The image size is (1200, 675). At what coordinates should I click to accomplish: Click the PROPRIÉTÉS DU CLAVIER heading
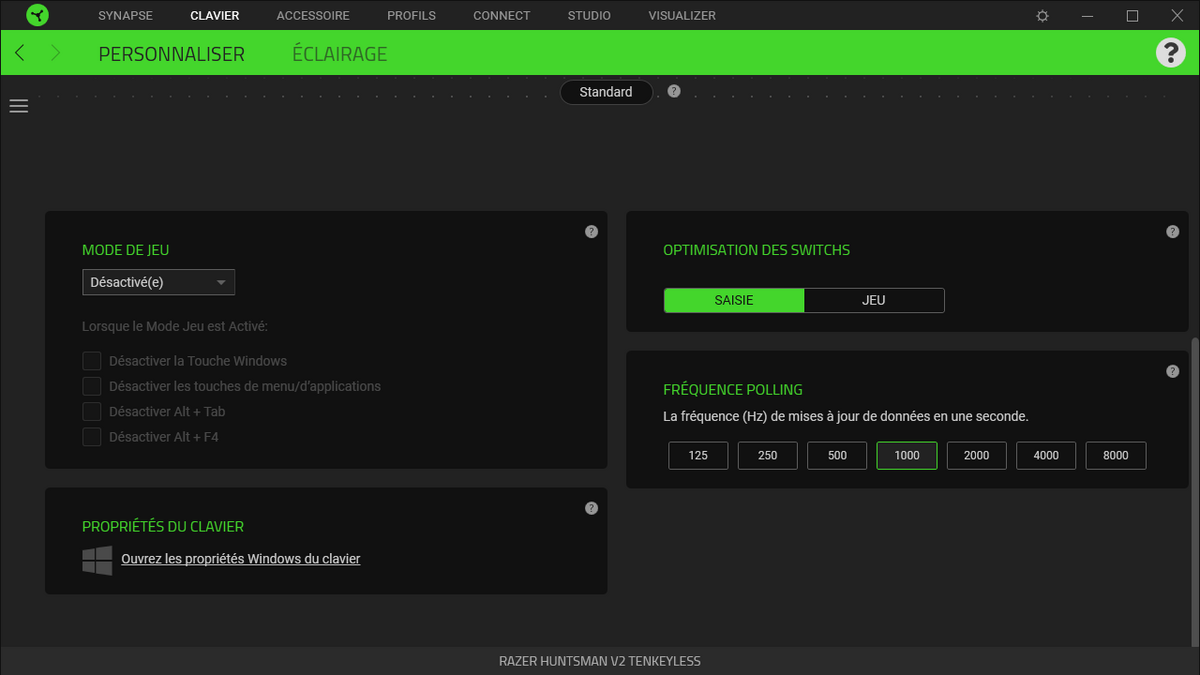click(163, 526)
